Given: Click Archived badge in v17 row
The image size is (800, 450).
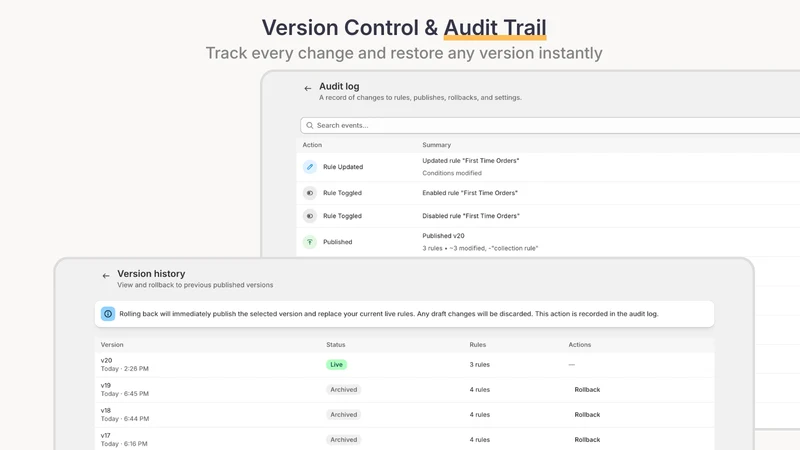Looking at the screenshot, I should tap(343, 439).
